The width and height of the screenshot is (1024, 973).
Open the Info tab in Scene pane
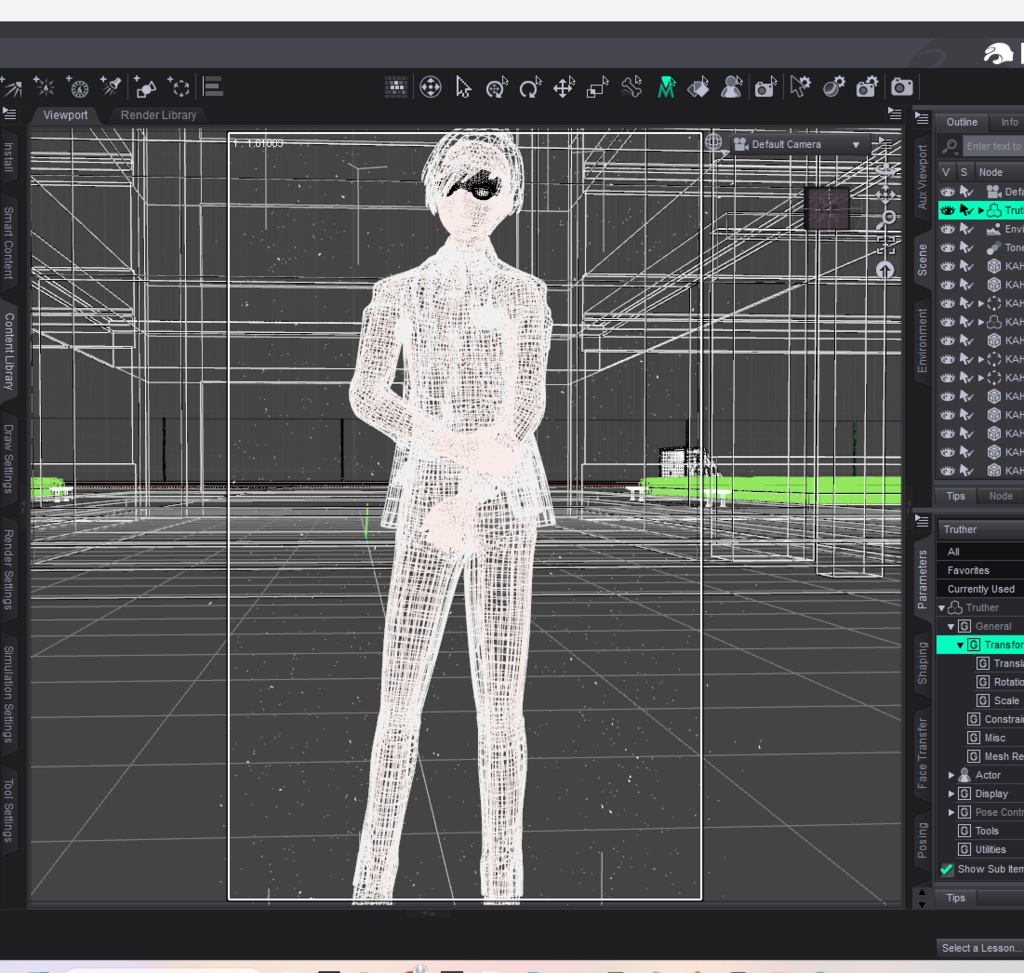(x=1009, y=122)
